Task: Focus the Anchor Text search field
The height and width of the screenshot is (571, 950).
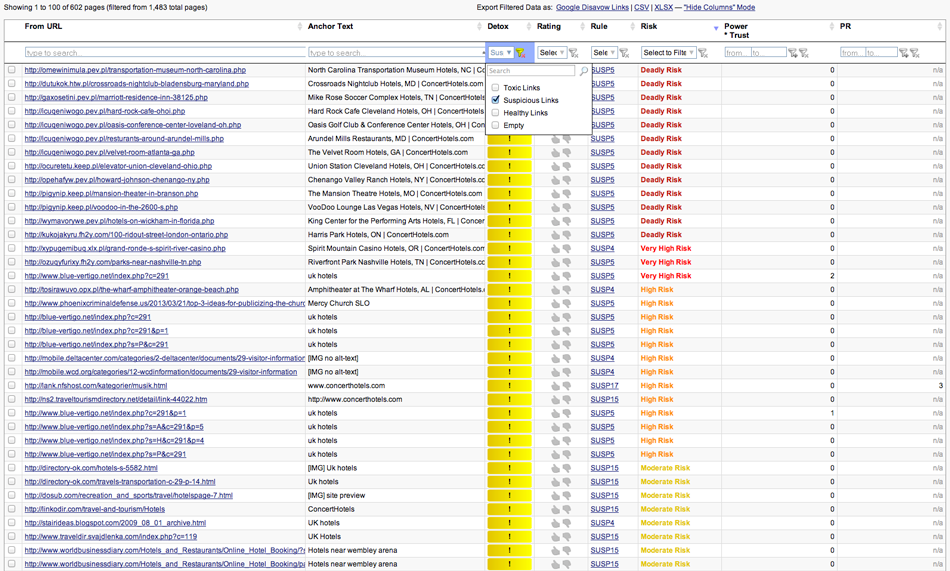Action: tap(396, 53)
